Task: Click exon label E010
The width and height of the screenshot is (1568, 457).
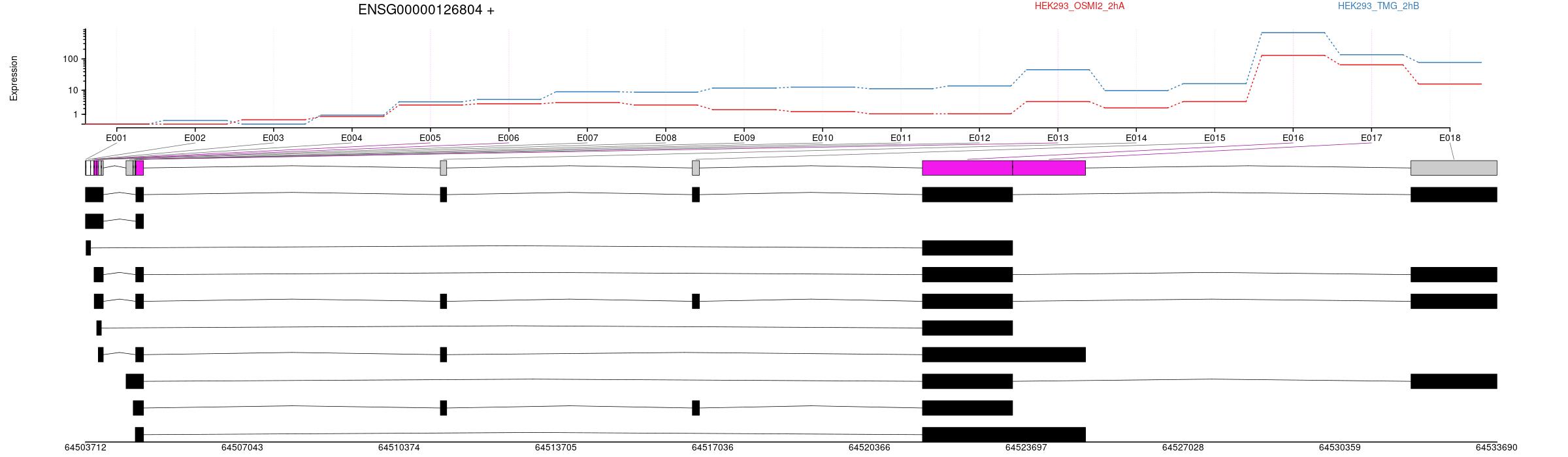Action: point(823,138)
